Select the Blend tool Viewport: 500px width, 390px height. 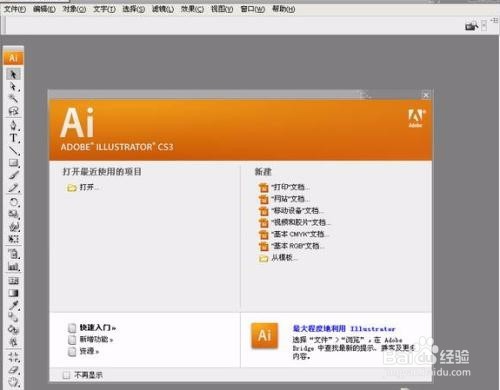coord(13,317)
